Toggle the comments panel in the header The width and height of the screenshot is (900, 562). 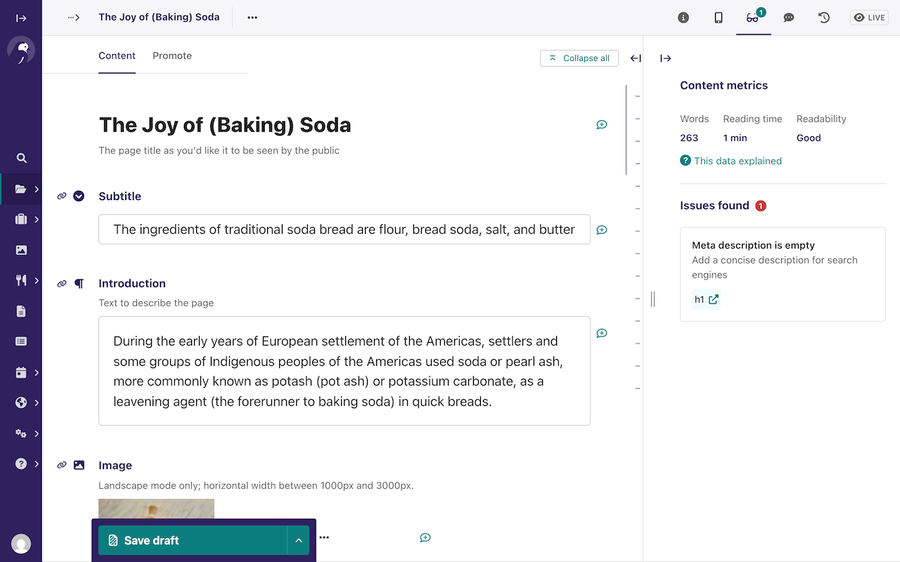pyautogui.click(x=789, y=18)
